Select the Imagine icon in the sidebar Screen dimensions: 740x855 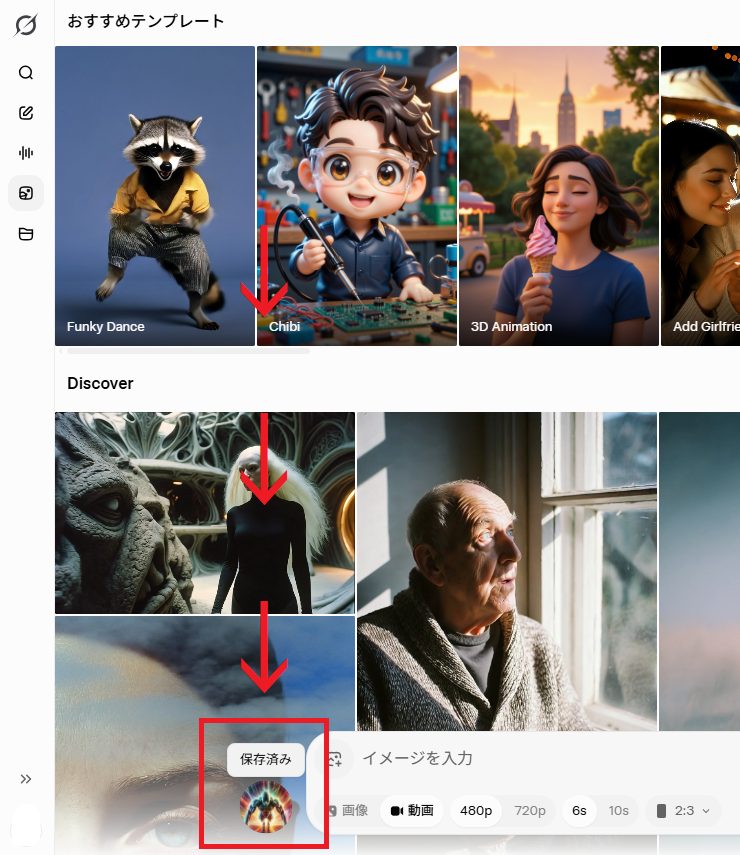(26, 193)
